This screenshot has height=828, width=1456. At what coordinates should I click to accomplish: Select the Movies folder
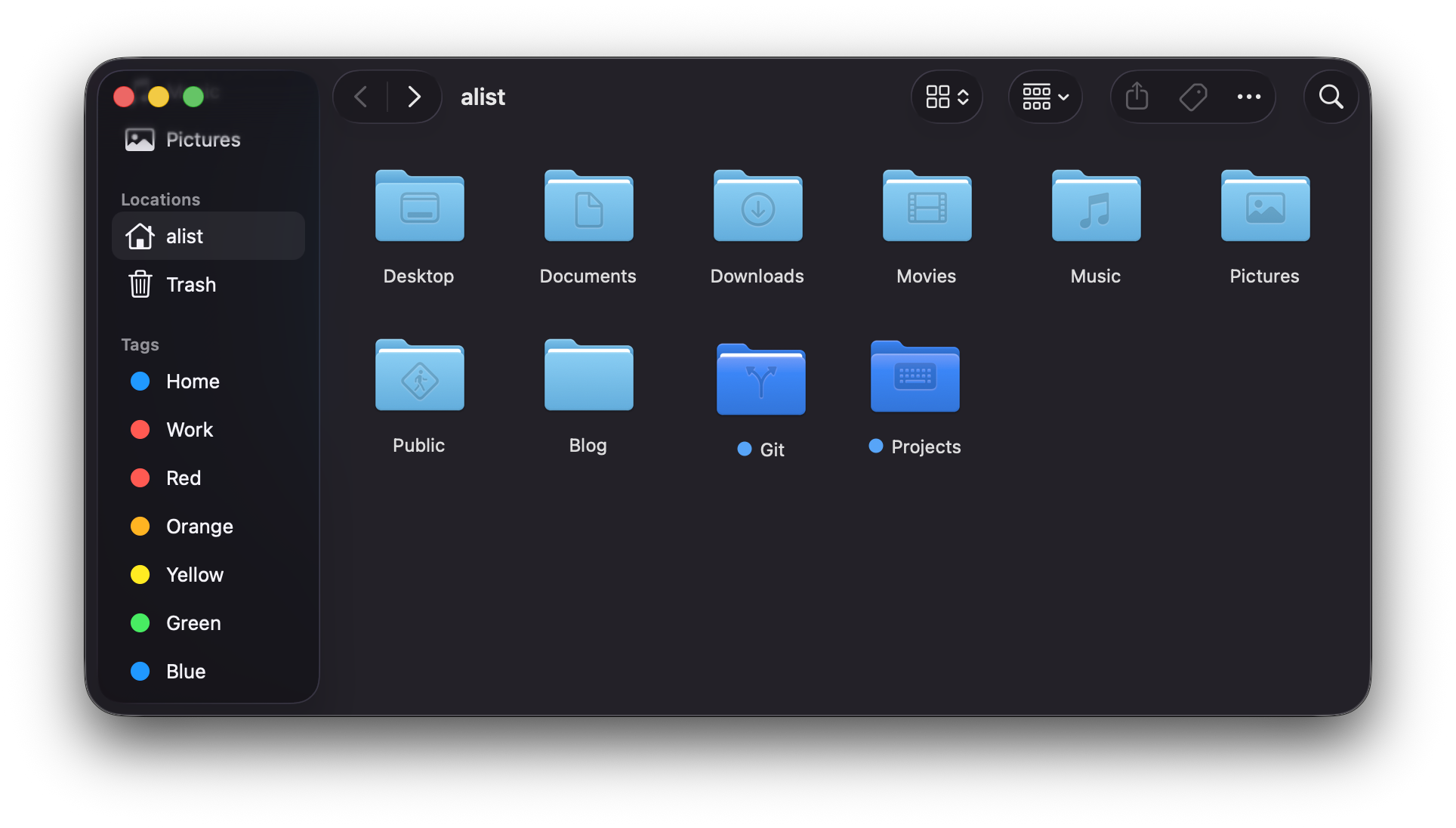927,208
